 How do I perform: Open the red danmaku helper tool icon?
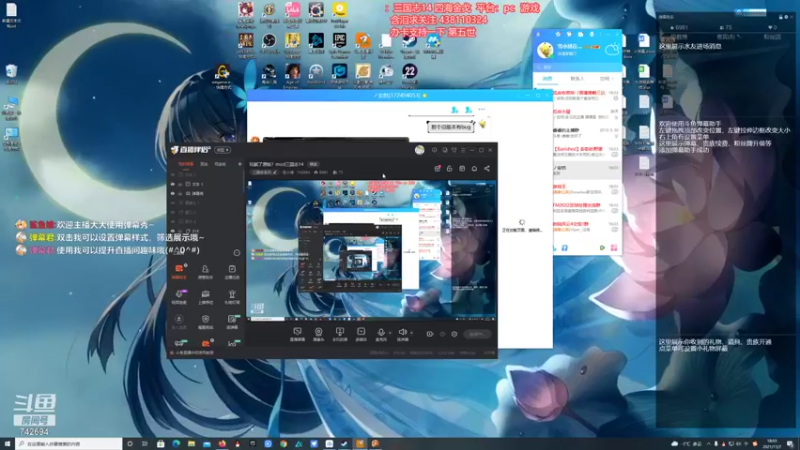179,270
